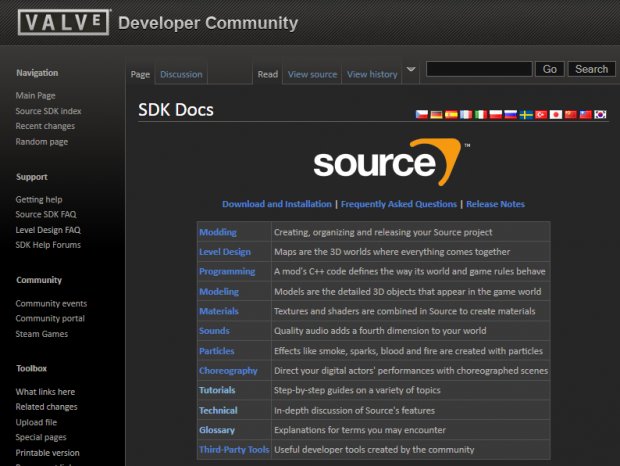Switch to the Page tab
The height and width of the screenshot is (466, 620).
[140, 74]
